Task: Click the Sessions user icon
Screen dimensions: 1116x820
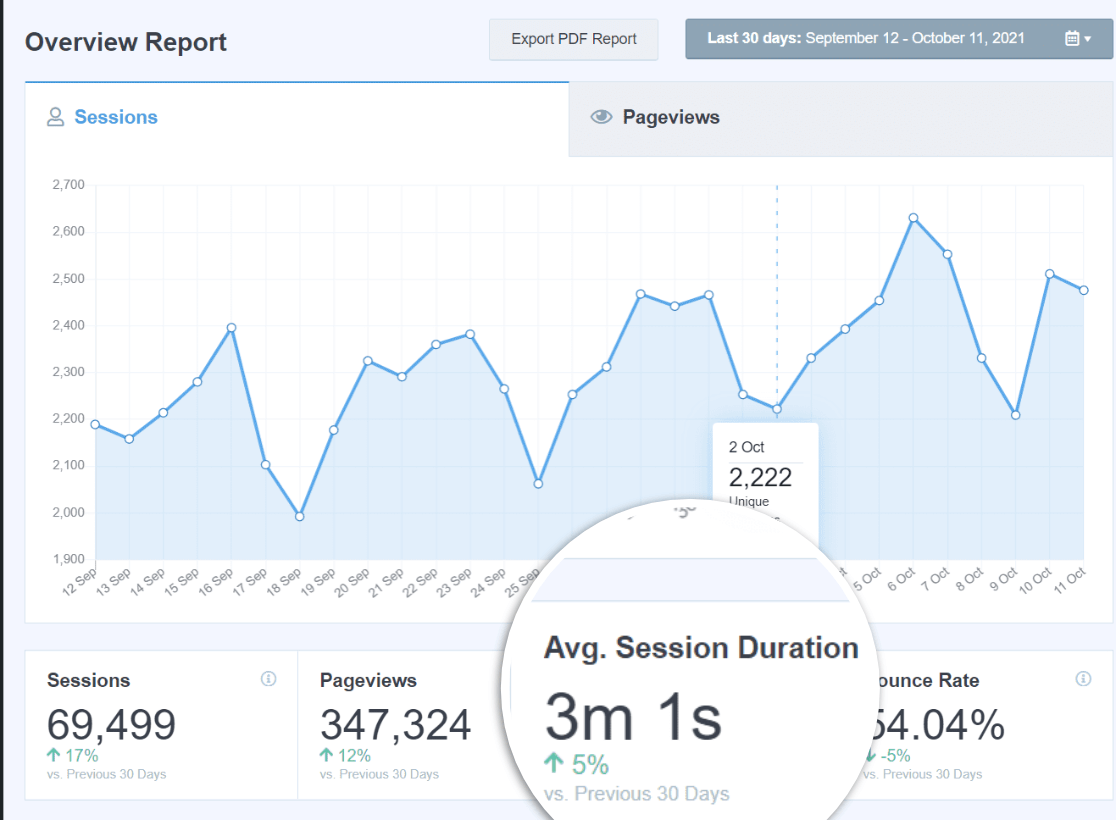Action: tap(56, 117)
